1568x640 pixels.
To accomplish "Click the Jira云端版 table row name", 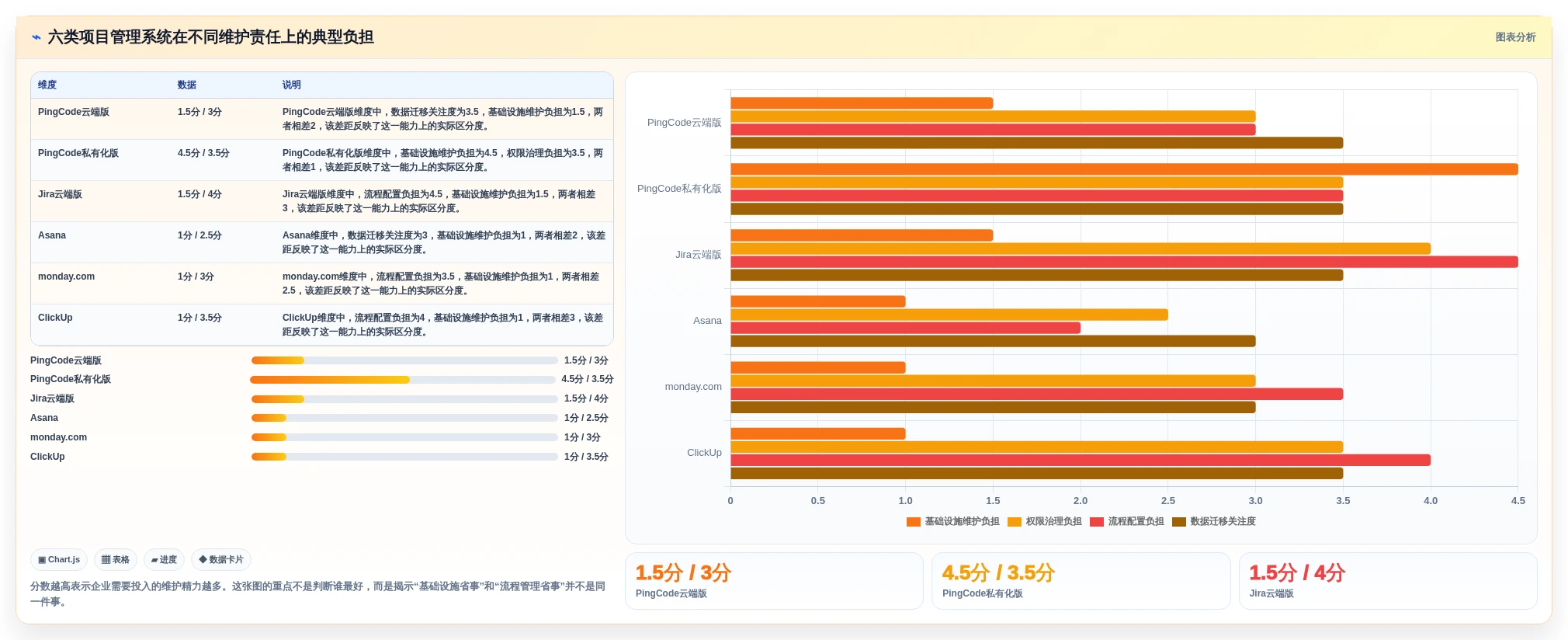I will [x=60, y=194].
